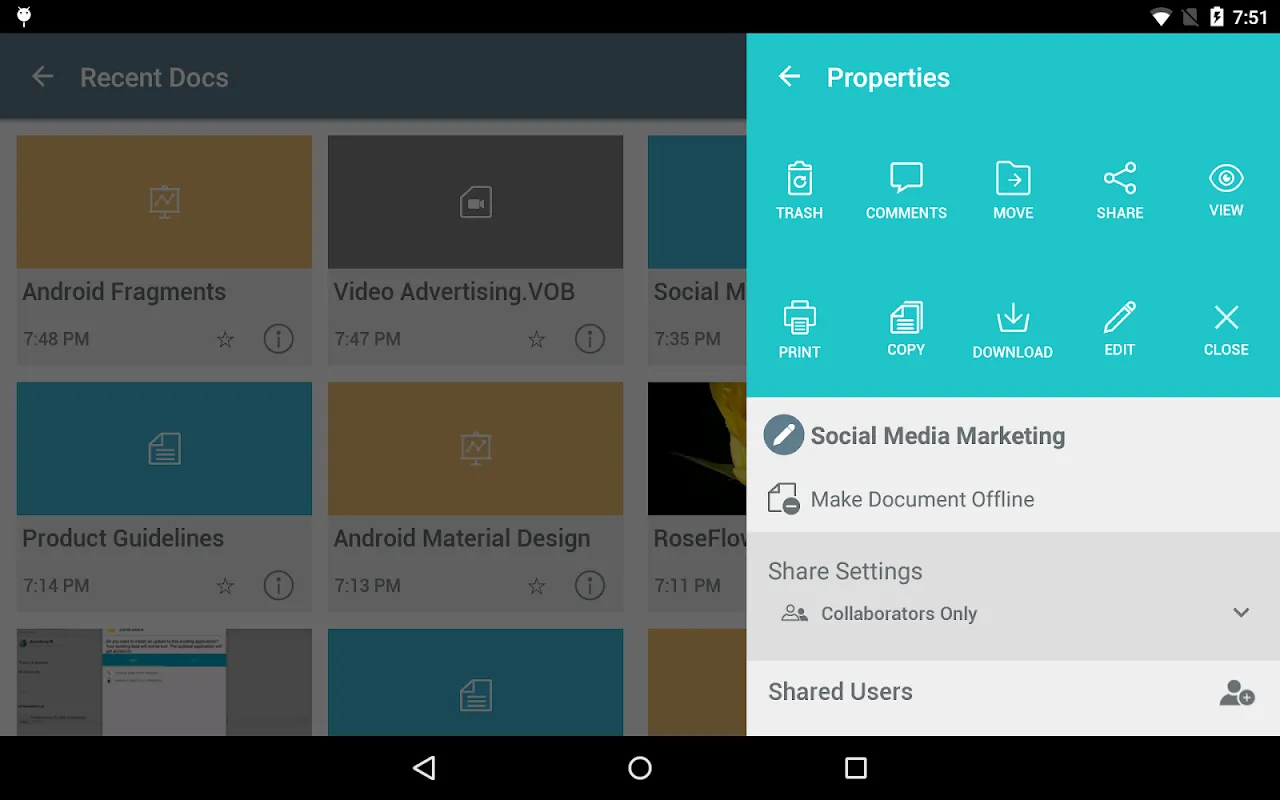Close the Properties action panel
This screenshot has width=1280, height=800.
1226,319
